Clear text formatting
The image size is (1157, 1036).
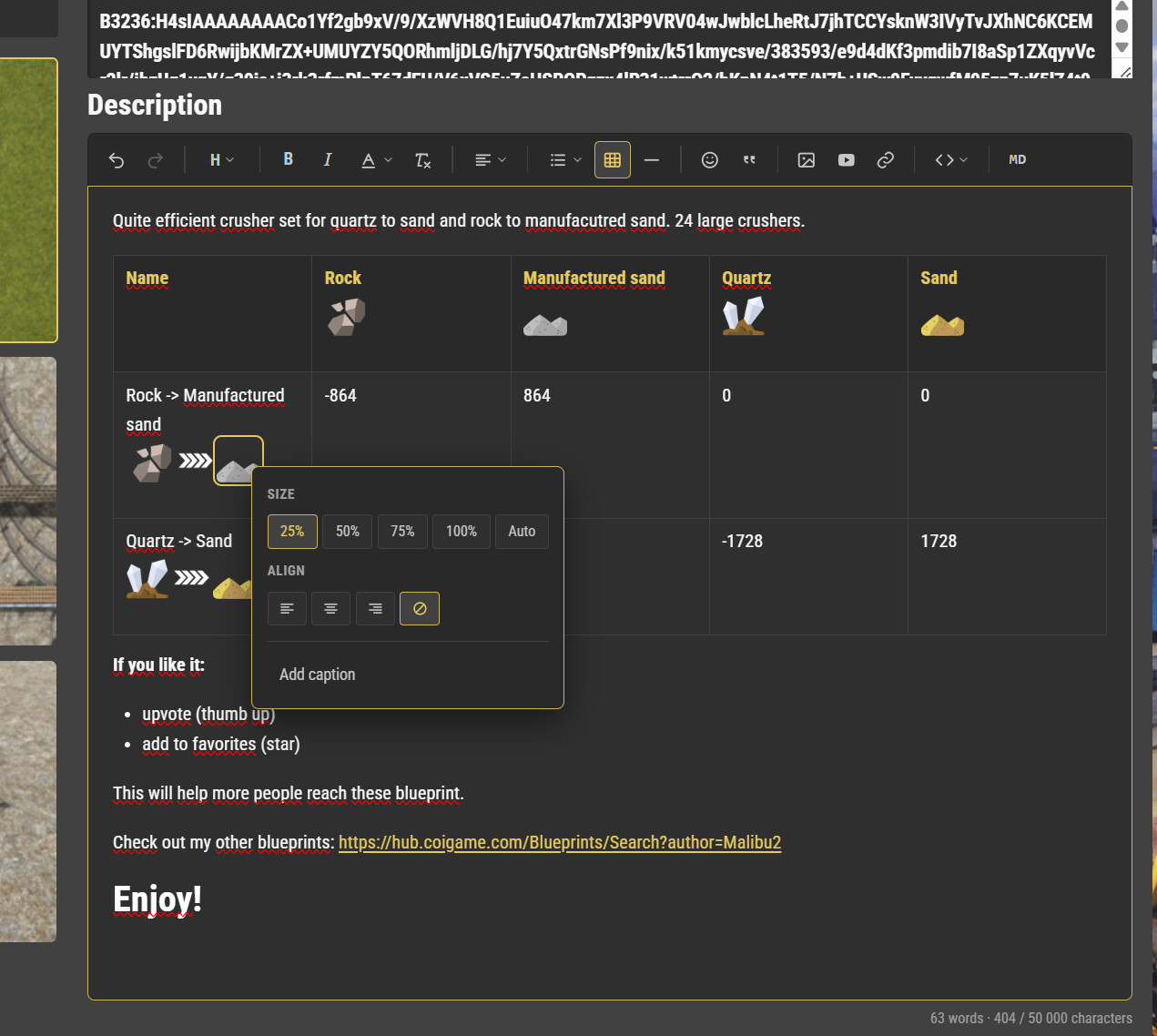coord(422,160)
